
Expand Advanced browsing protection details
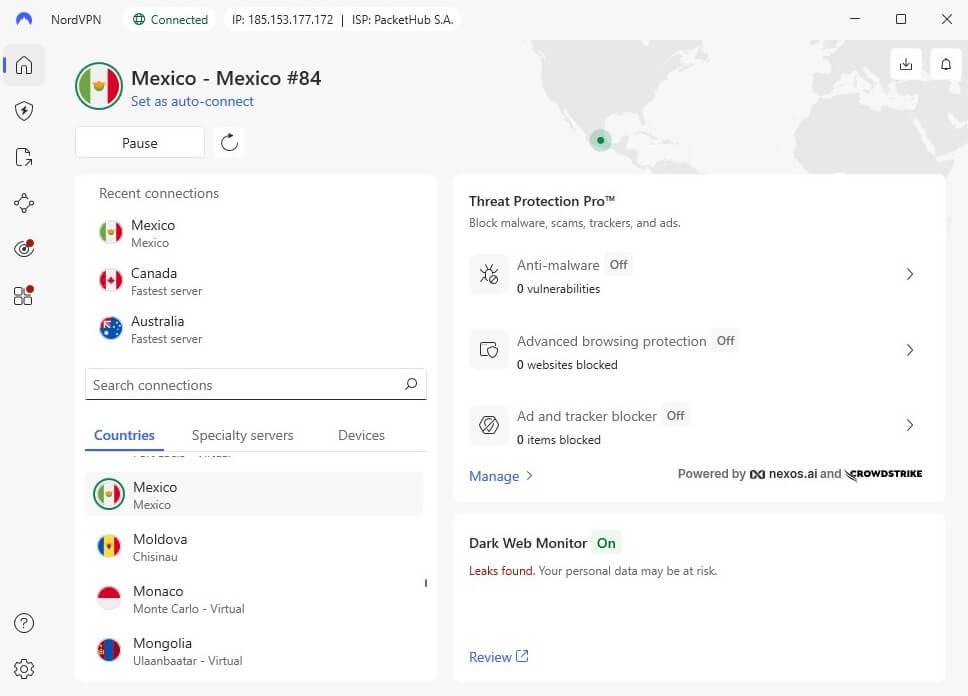(910, 350)
